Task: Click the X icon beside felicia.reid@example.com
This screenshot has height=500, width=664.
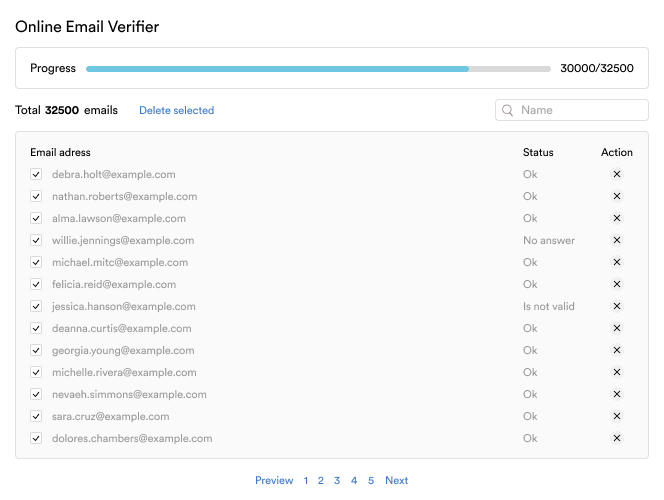Action: (x=617, y=284)
